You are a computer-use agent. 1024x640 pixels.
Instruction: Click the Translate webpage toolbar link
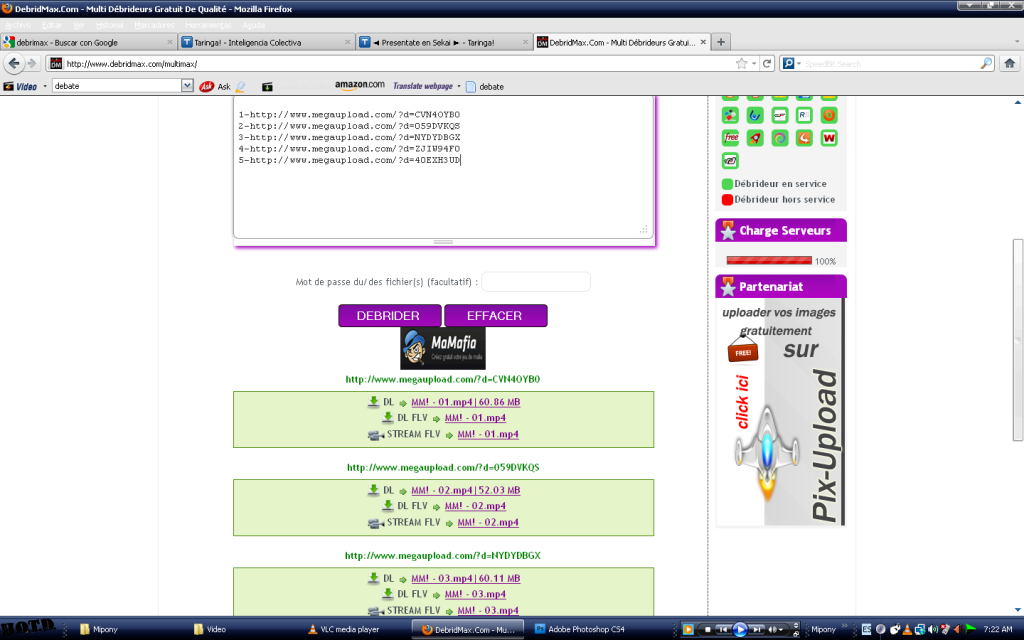[423, 86]
